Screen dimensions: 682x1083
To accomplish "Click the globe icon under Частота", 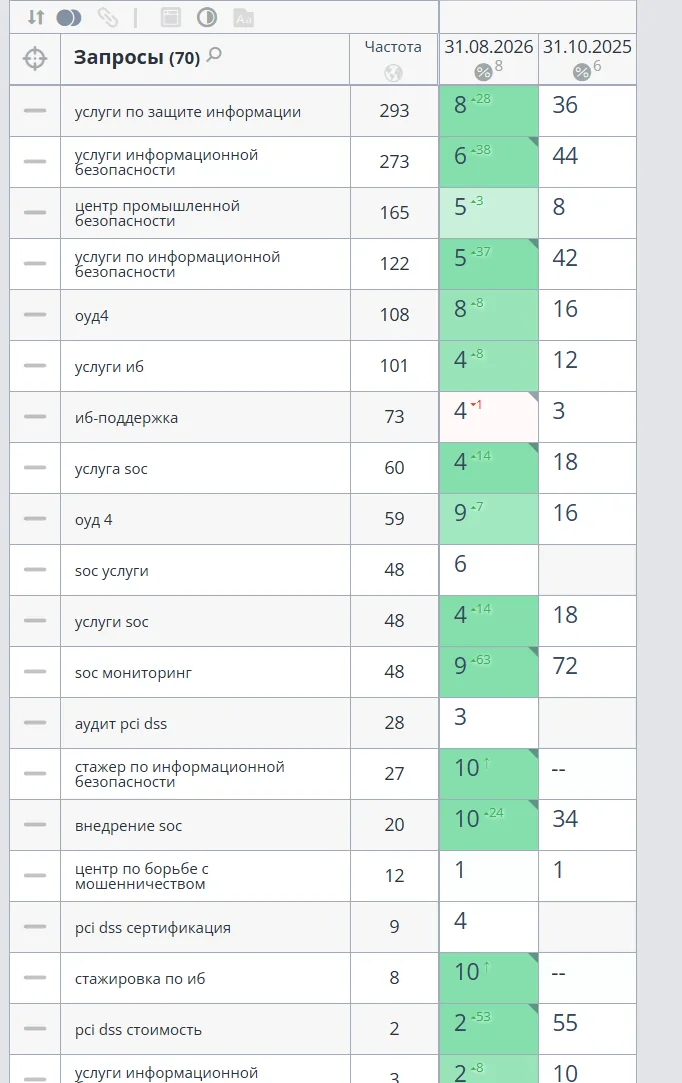I will click(x=394, y=73).
